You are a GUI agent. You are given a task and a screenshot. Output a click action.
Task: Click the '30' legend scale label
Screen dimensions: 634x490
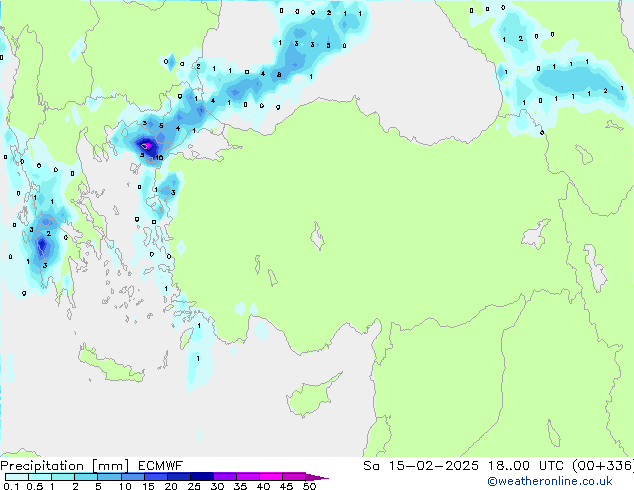coord(217,486)
